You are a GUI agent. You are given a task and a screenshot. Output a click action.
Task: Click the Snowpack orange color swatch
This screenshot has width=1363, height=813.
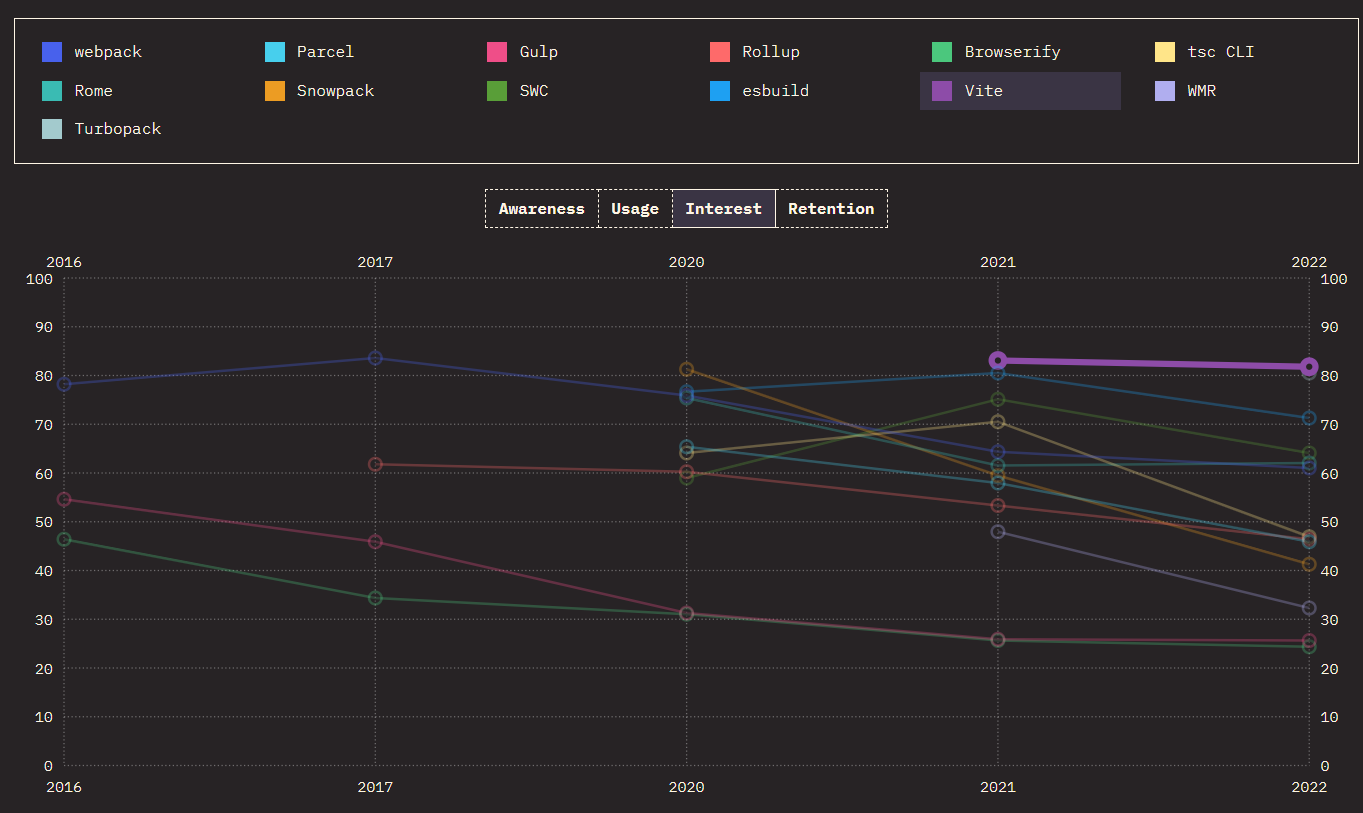point(275,91)
